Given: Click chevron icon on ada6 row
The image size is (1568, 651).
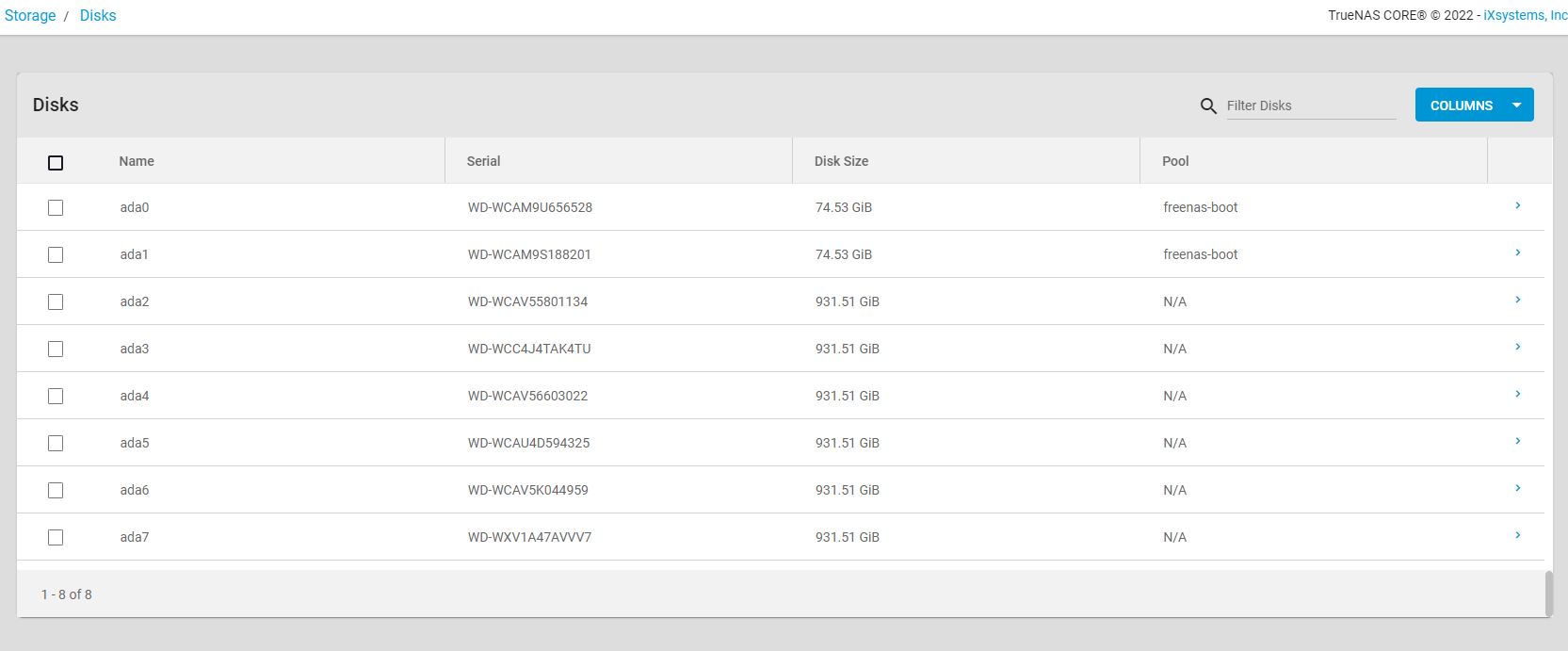Looking at the screenshot, I should [x=1517, y=488].
